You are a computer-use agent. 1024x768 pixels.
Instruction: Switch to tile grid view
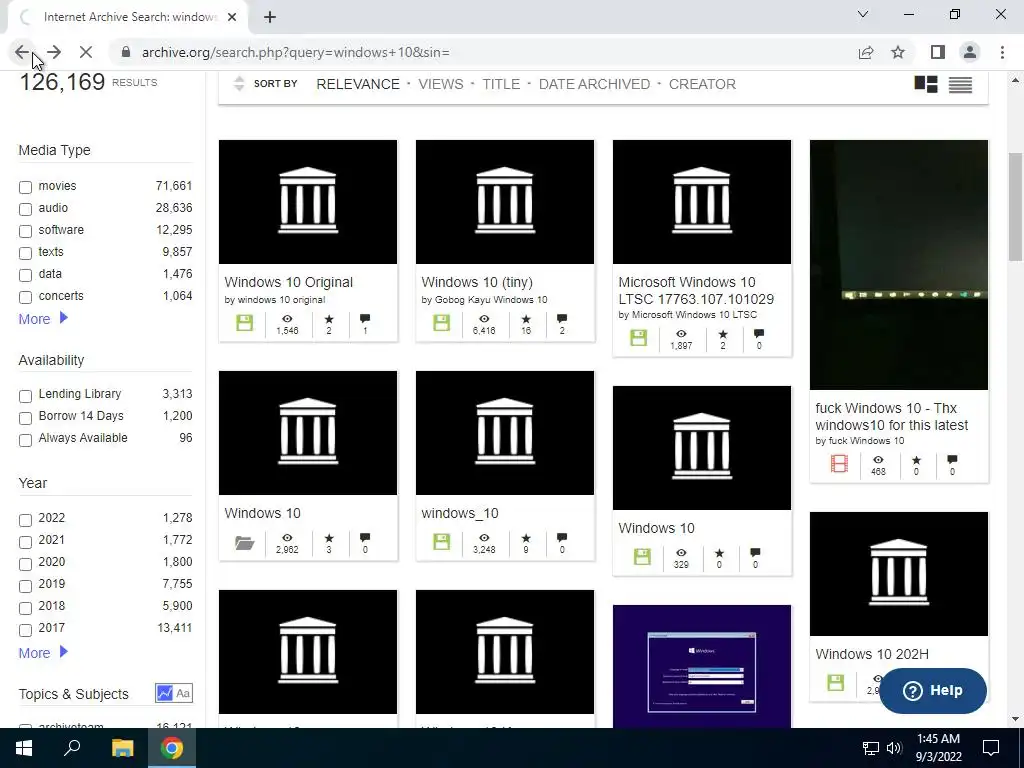pos(925,84)
